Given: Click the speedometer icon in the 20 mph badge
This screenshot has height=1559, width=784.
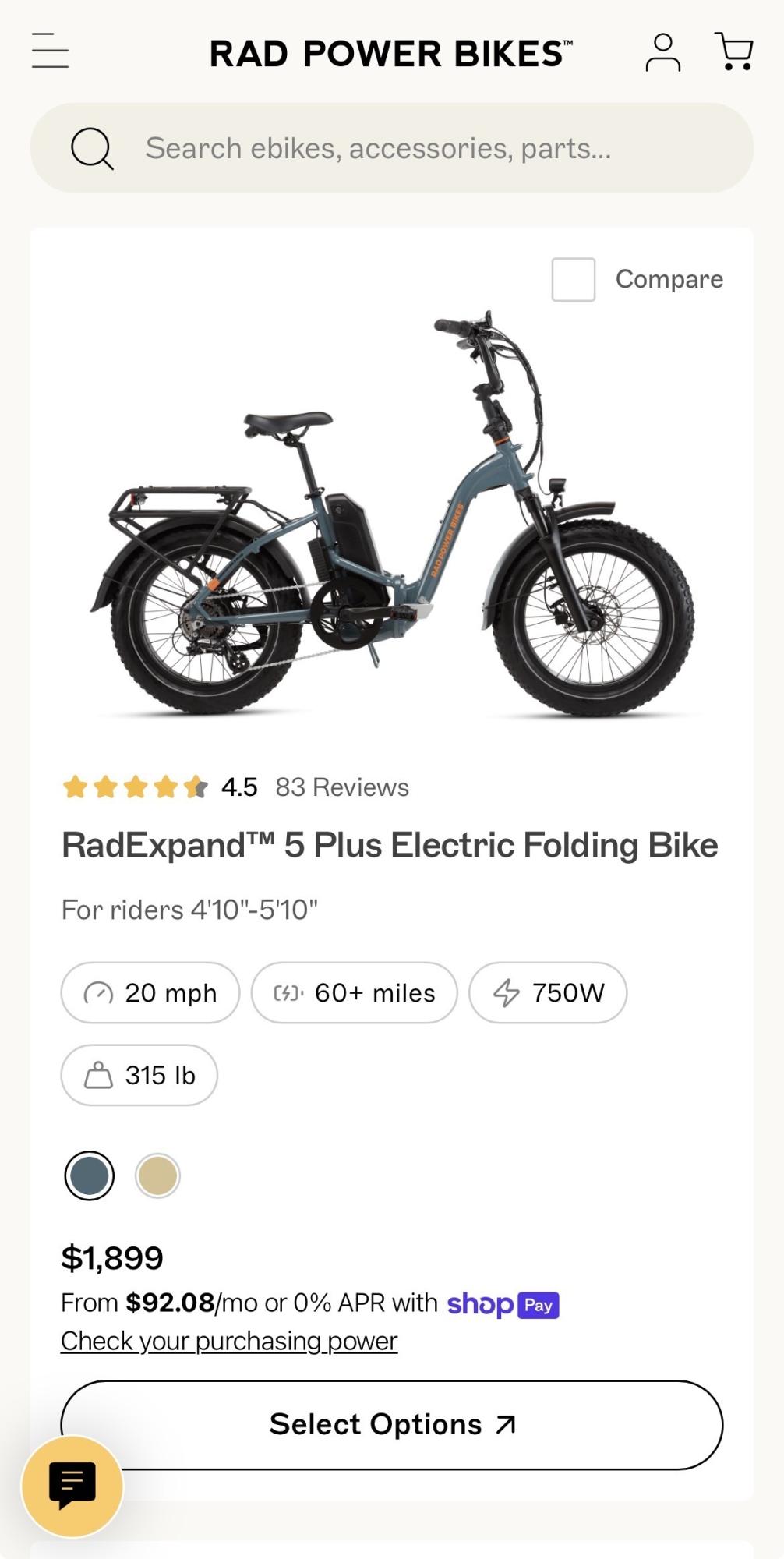Looking at the screenshot, I should click(101, 992).
